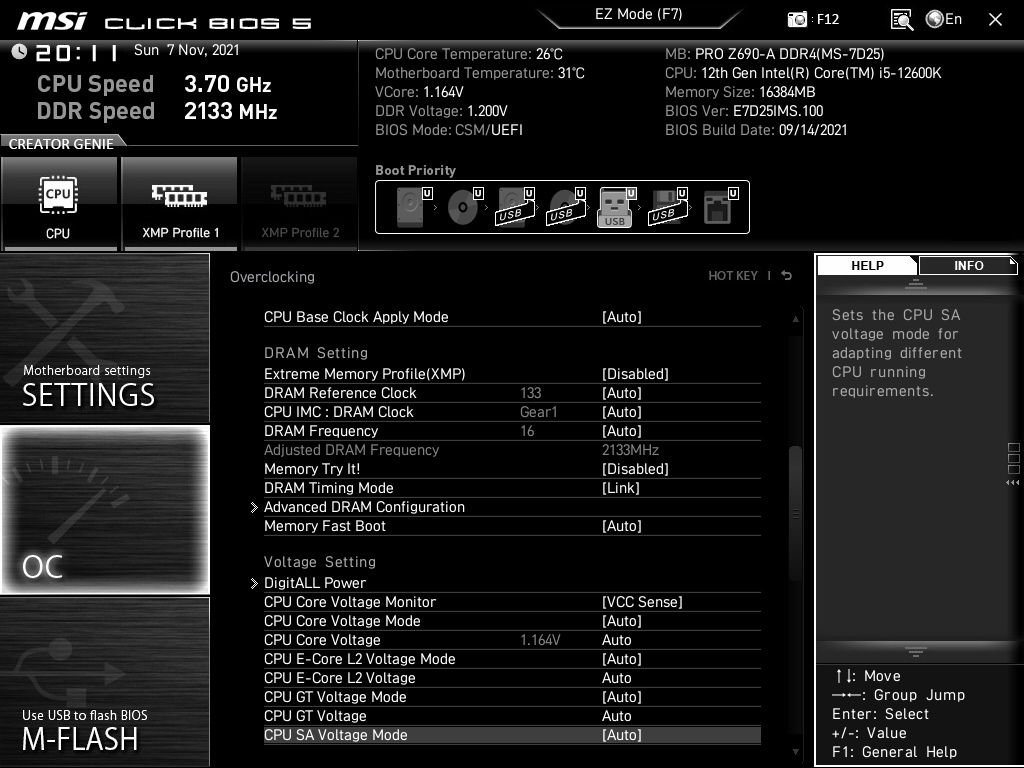Select the USB CD/DVD boot icon

coord(566,207)
